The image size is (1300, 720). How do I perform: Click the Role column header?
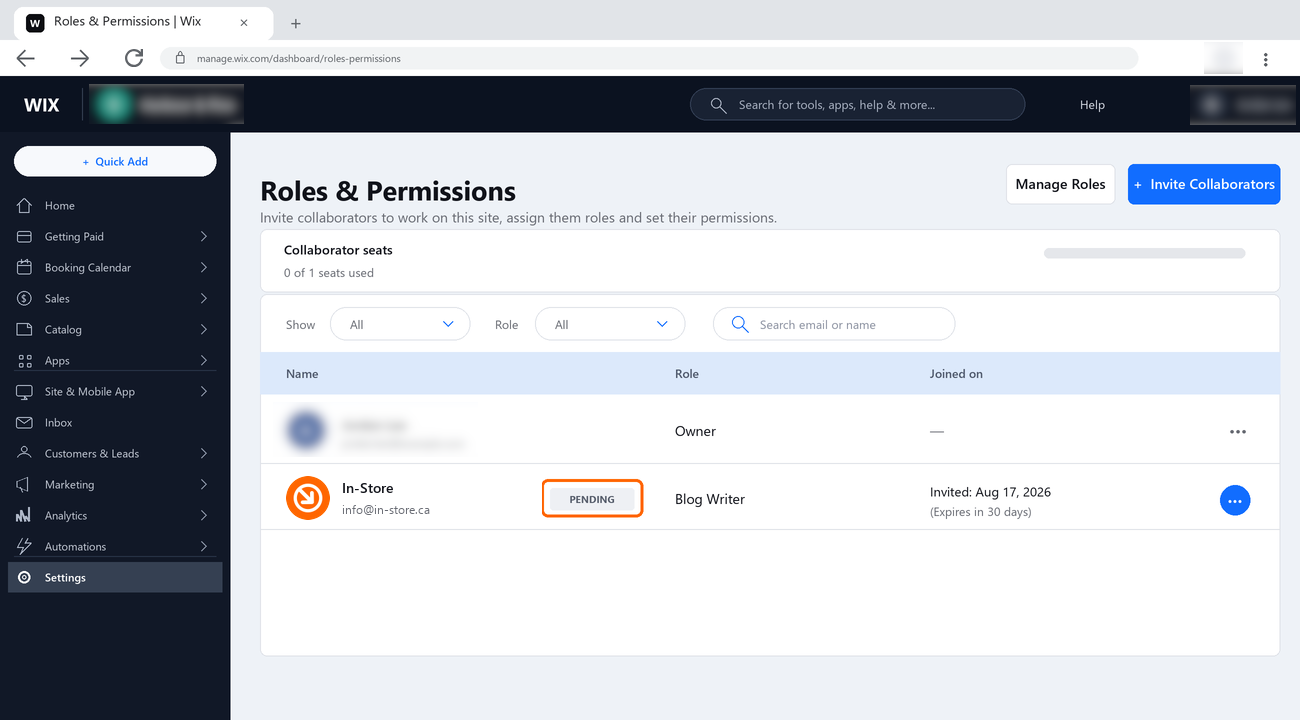click(x=687, y=374)
